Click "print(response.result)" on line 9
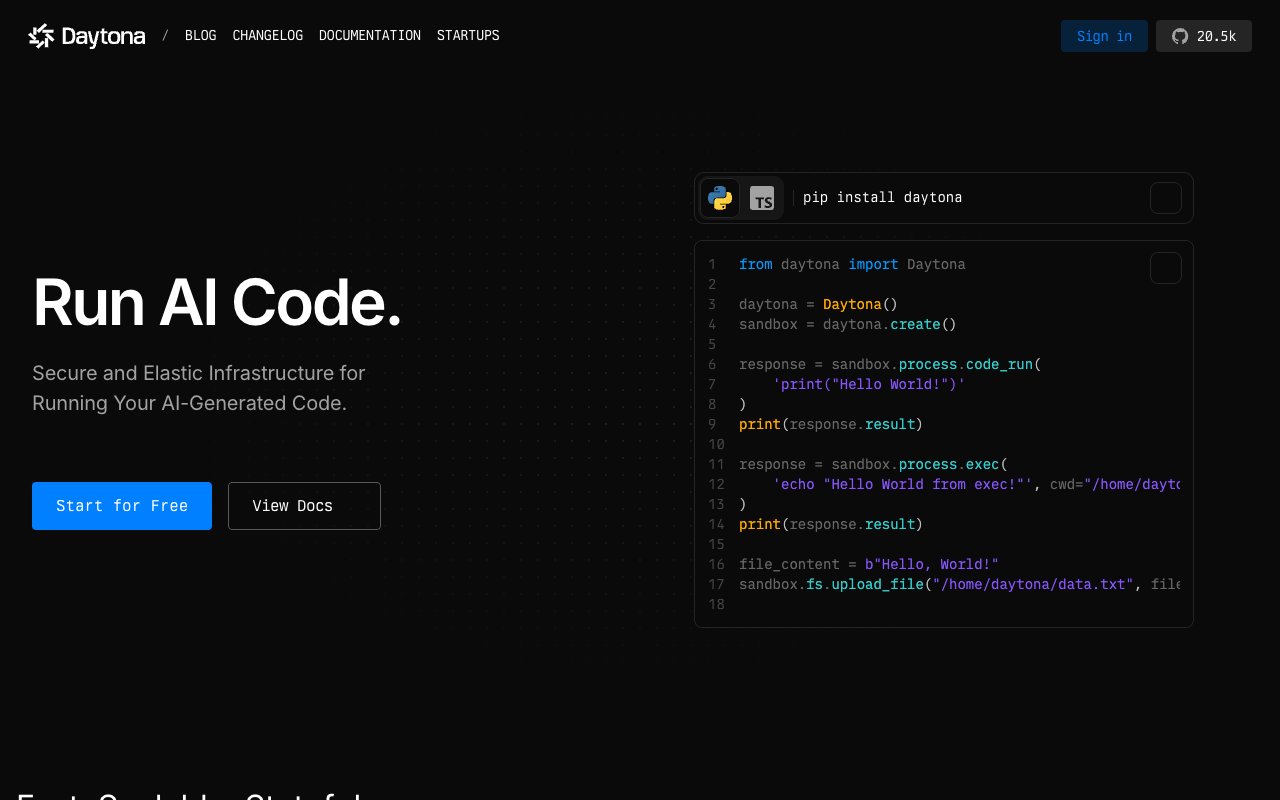The width and height of the screenshot is (1280, 800). coord(831,425)
